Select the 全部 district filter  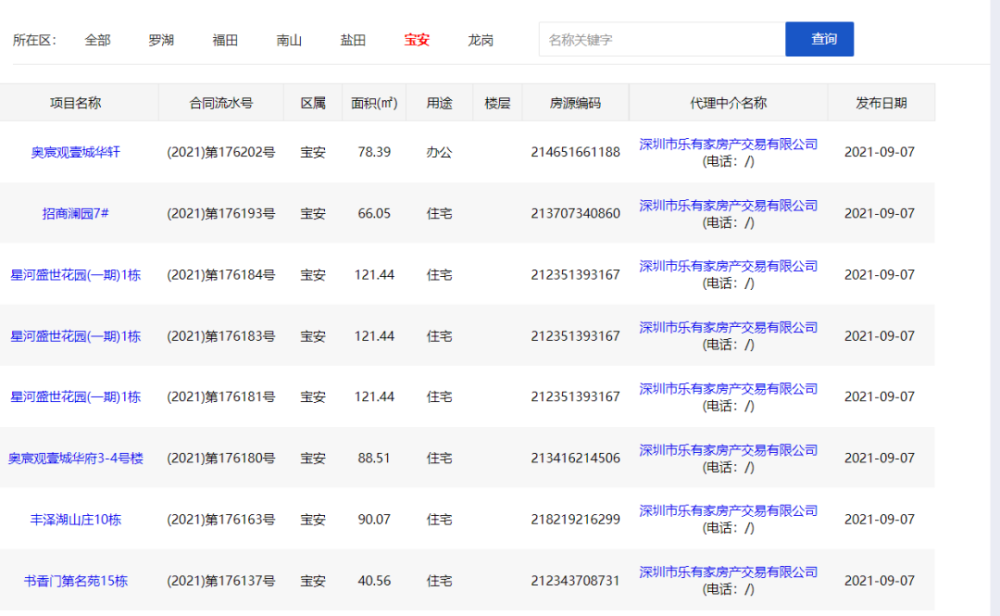[x=98, y=40]
